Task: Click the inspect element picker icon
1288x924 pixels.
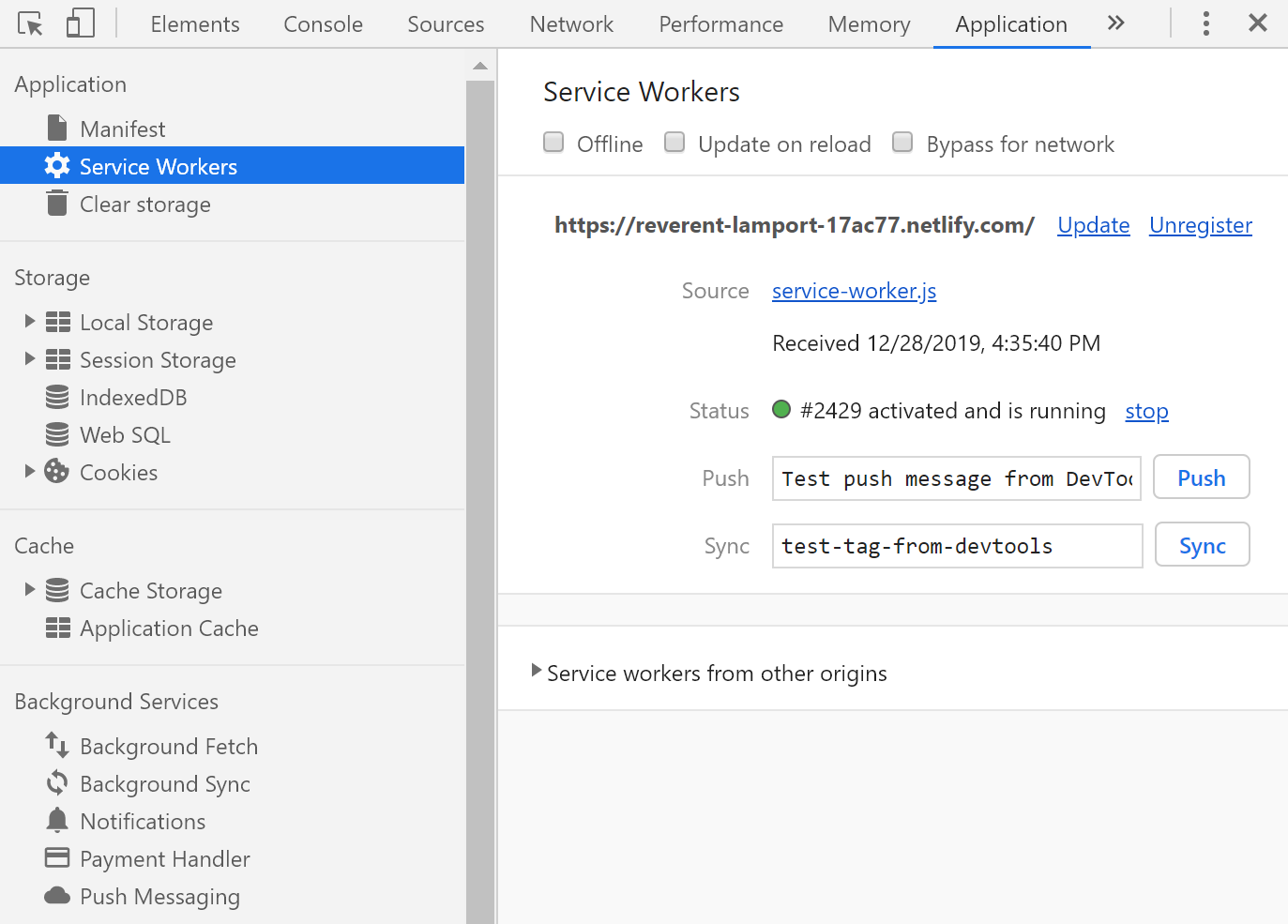Action: click(x=30, y=23)
